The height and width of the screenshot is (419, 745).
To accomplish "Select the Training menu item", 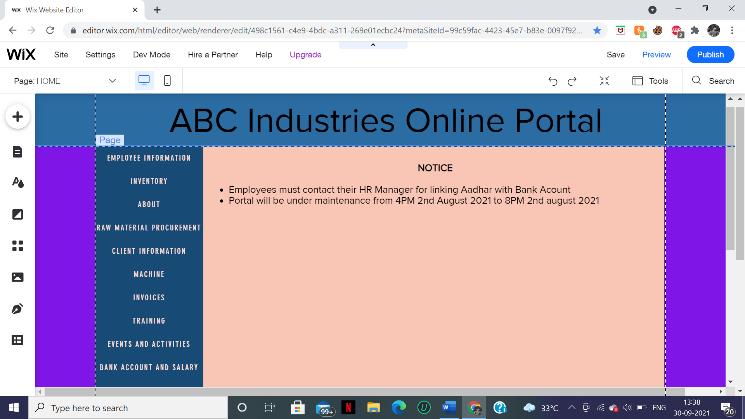I will coord(149,321).
